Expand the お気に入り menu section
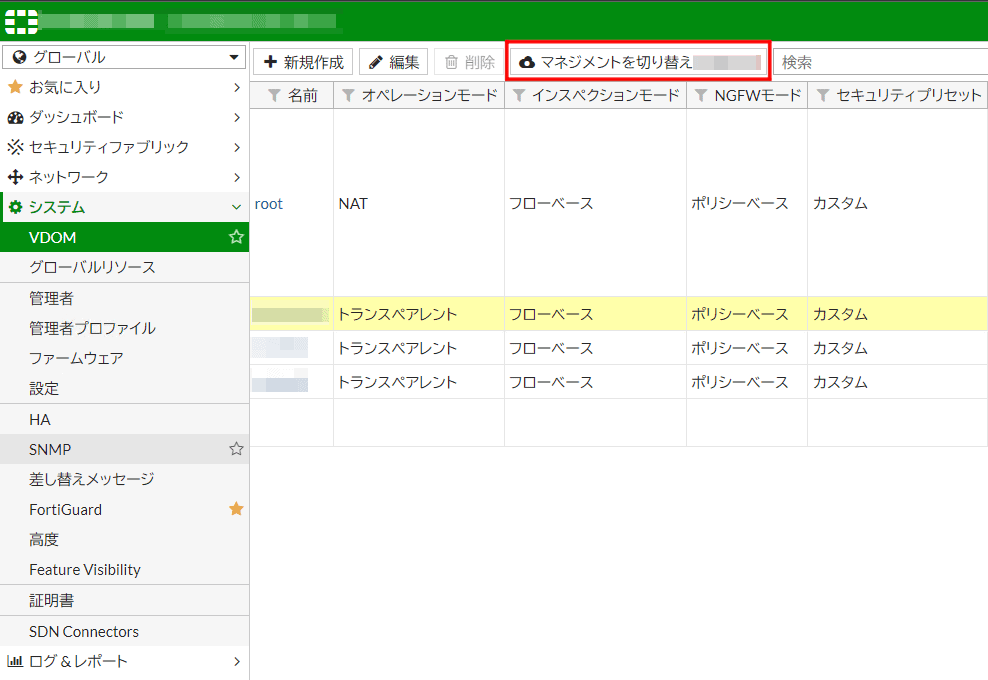 124,87
